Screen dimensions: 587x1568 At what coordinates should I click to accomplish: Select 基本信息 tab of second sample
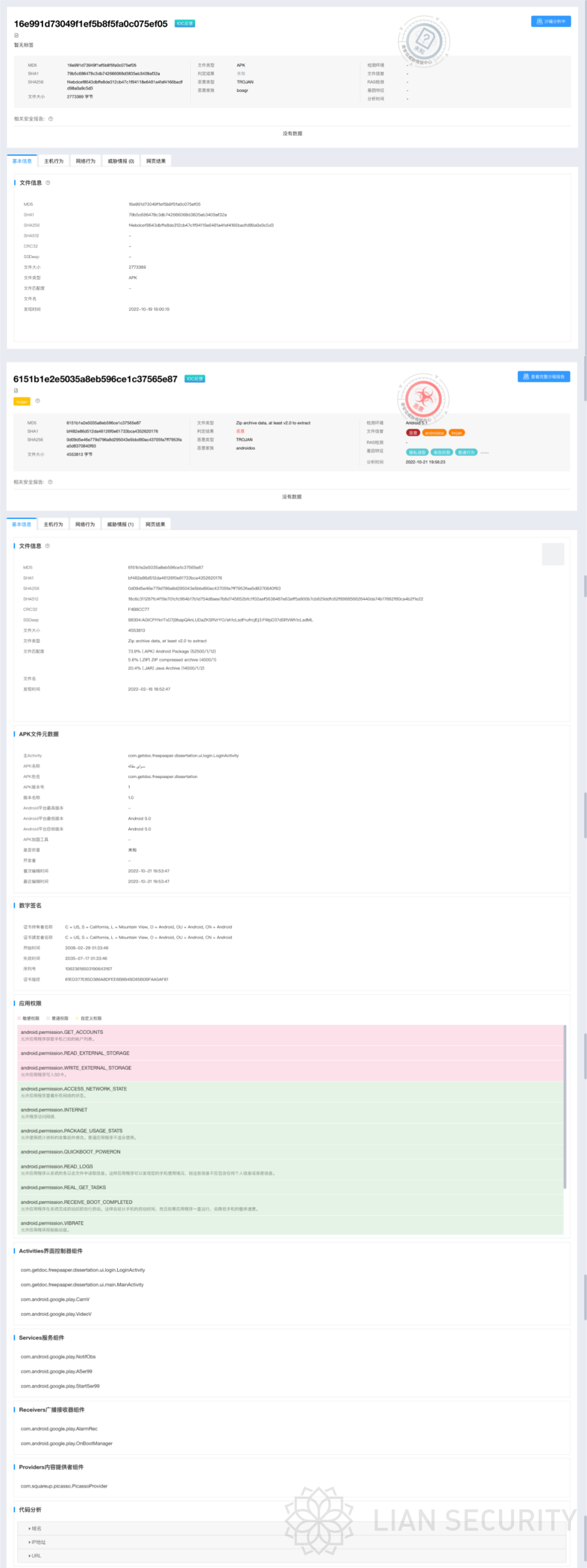(x=21, y=524)
